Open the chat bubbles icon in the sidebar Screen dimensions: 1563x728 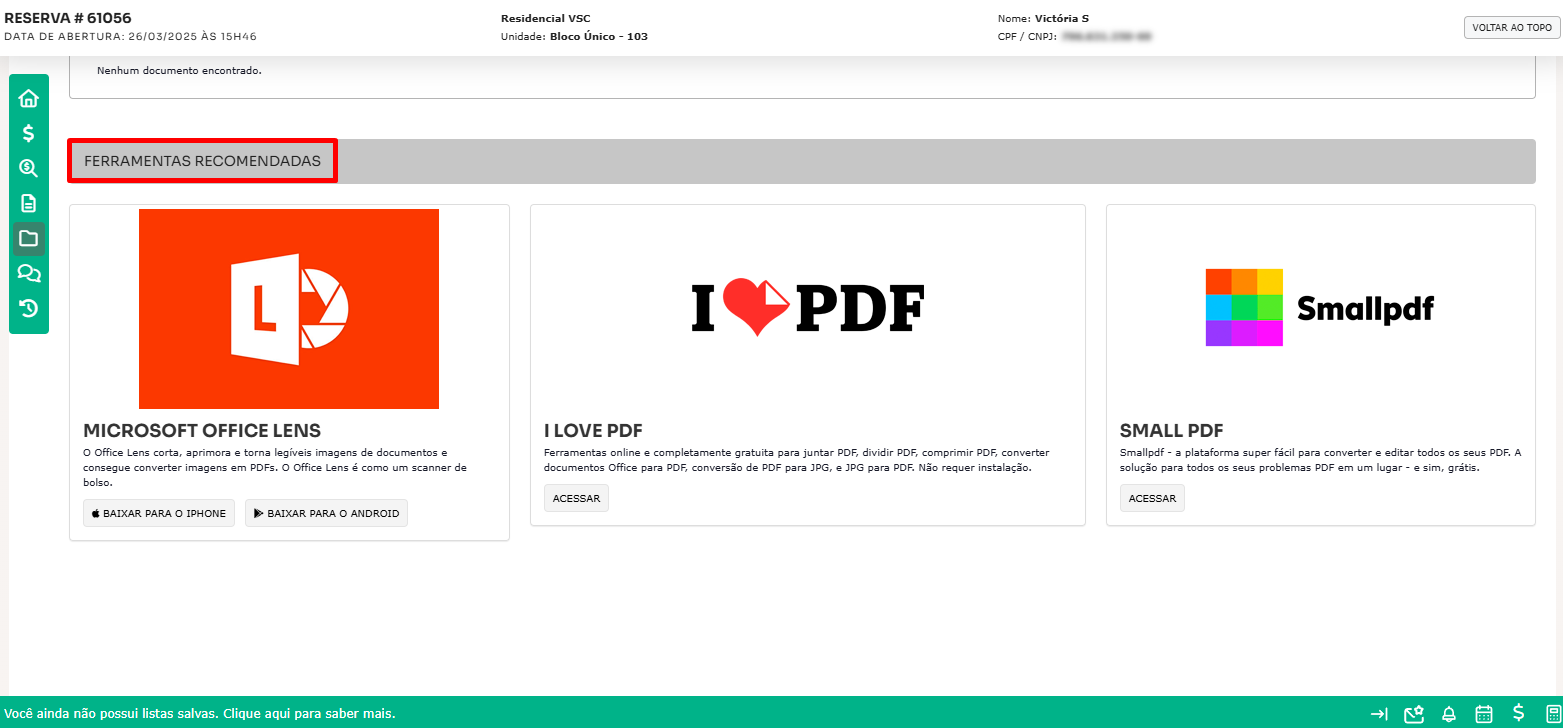click(29, 273)
